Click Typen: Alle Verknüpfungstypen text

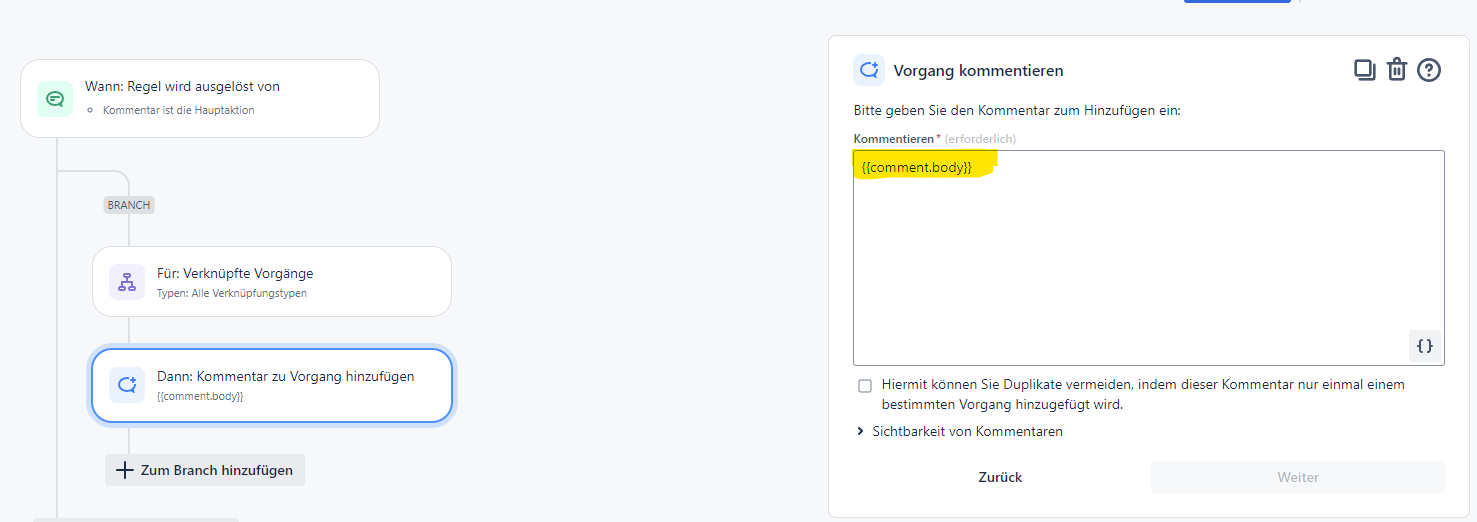point(232,293)
